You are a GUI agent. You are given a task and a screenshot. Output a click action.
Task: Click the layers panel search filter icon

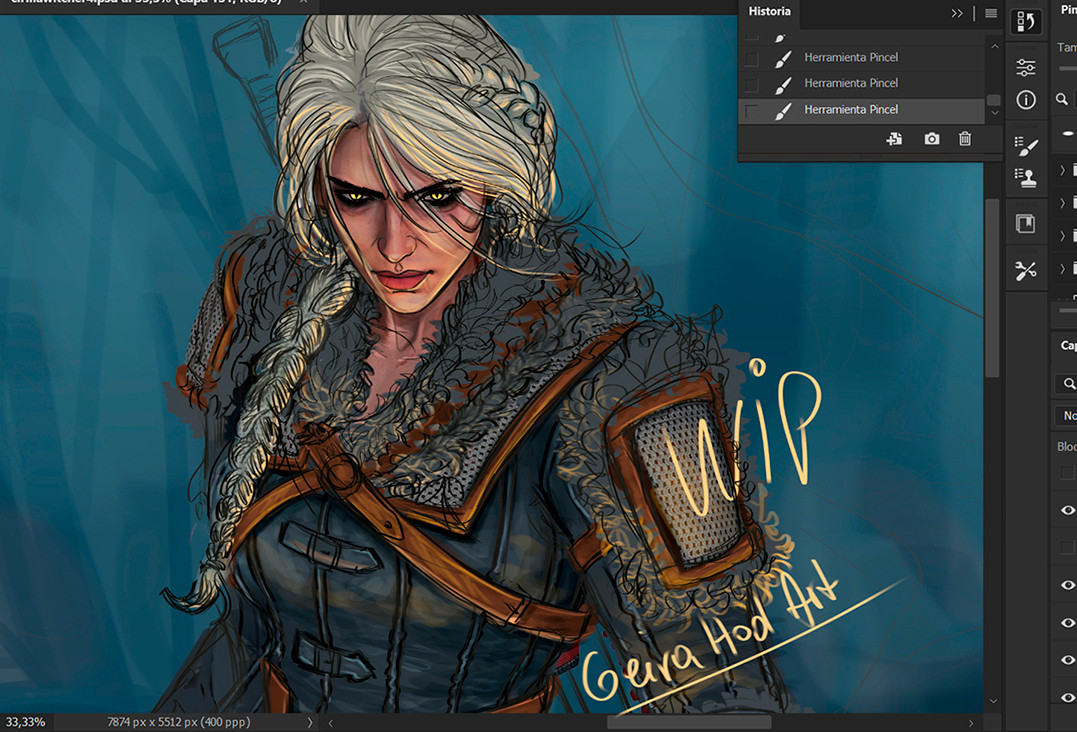[x=1069, y=383]
